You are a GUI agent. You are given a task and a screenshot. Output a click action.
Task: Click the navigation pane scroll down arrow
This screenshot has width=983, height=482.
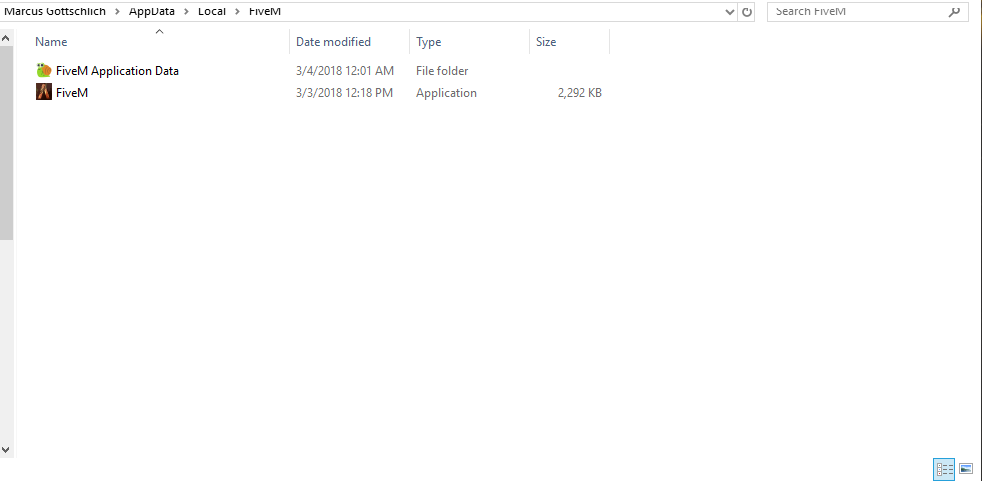click(x=6, y=449)
